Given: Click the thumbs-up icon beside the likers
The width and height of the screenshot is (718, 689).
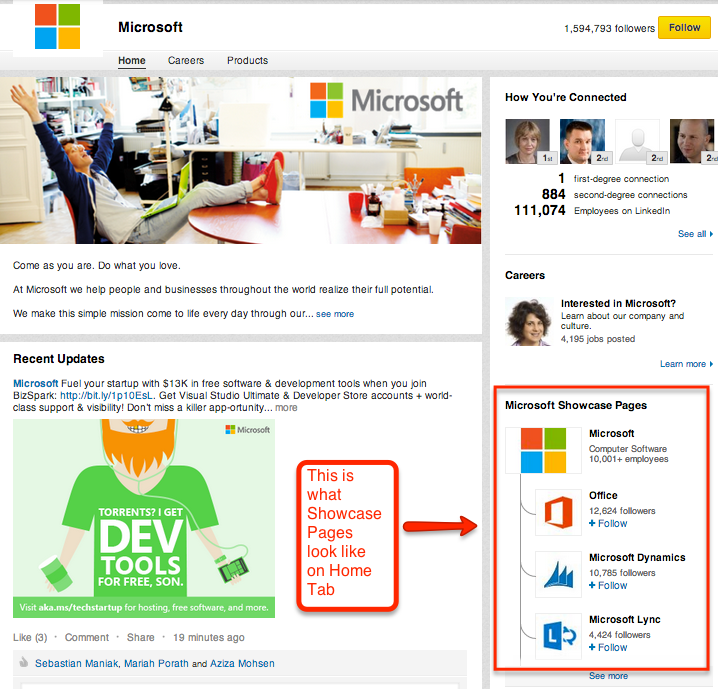Looking at the screenshot, I should (x=23, y=662).
